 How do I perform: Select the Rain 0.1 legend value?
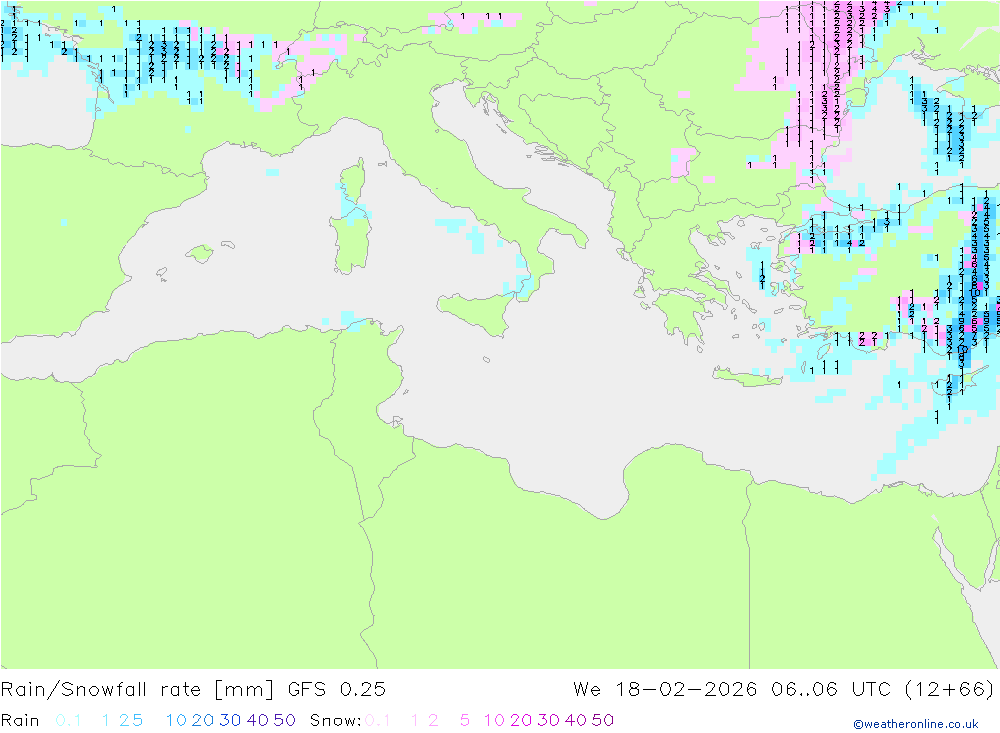pos(68,720)
